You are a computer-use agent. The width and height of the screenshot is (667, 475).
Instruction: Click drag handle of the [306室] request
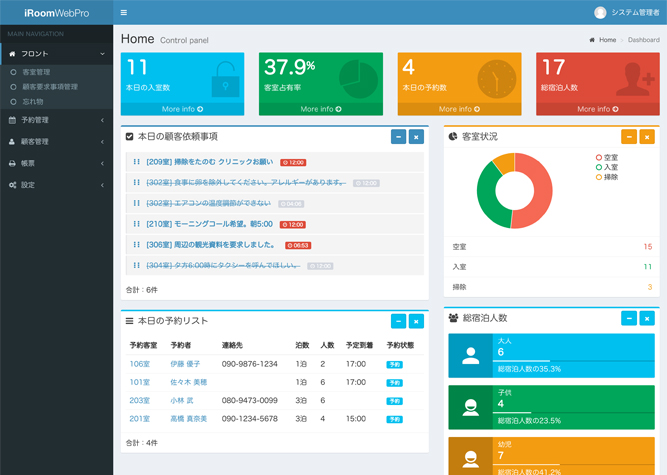pos(137,245)
